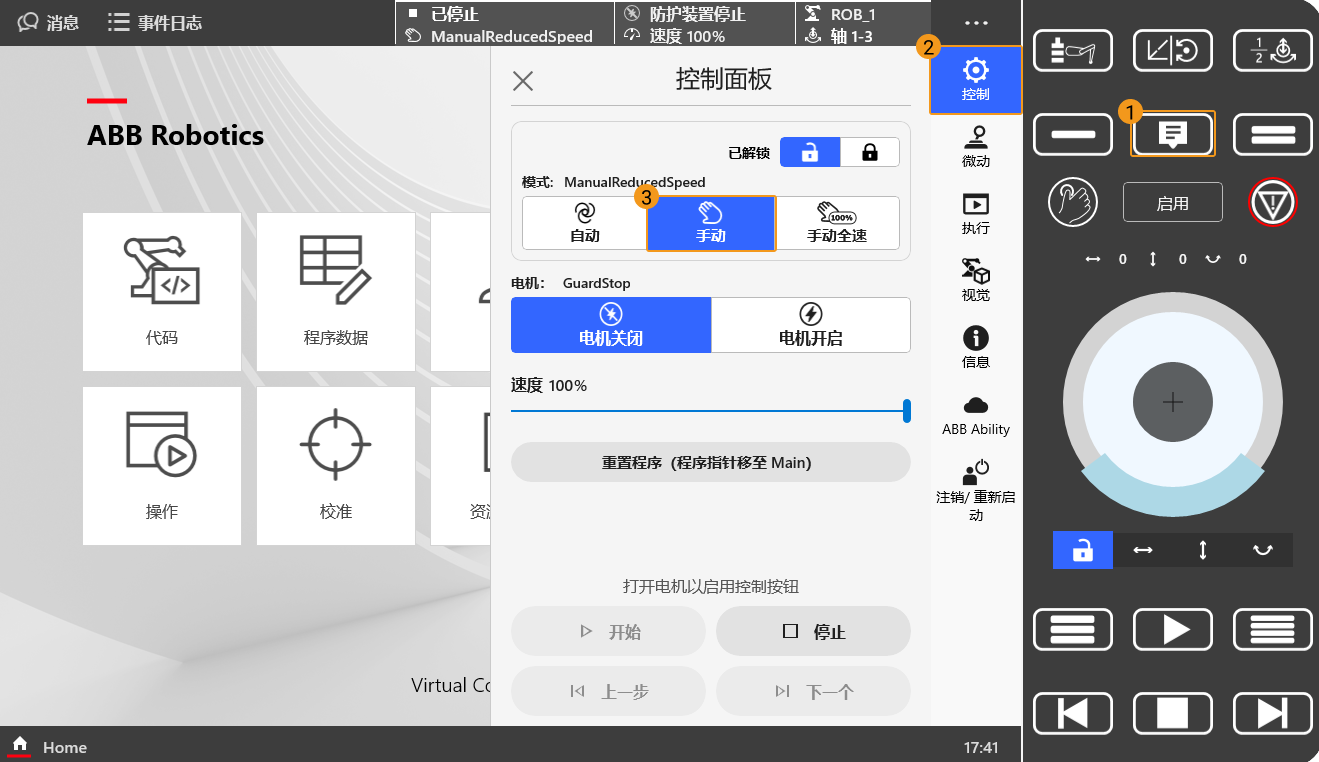Image resolution: width=1319 pixels, height=762 pixels.
Task: Open the top-right ellipsis menu
Action: click(975, 22)
